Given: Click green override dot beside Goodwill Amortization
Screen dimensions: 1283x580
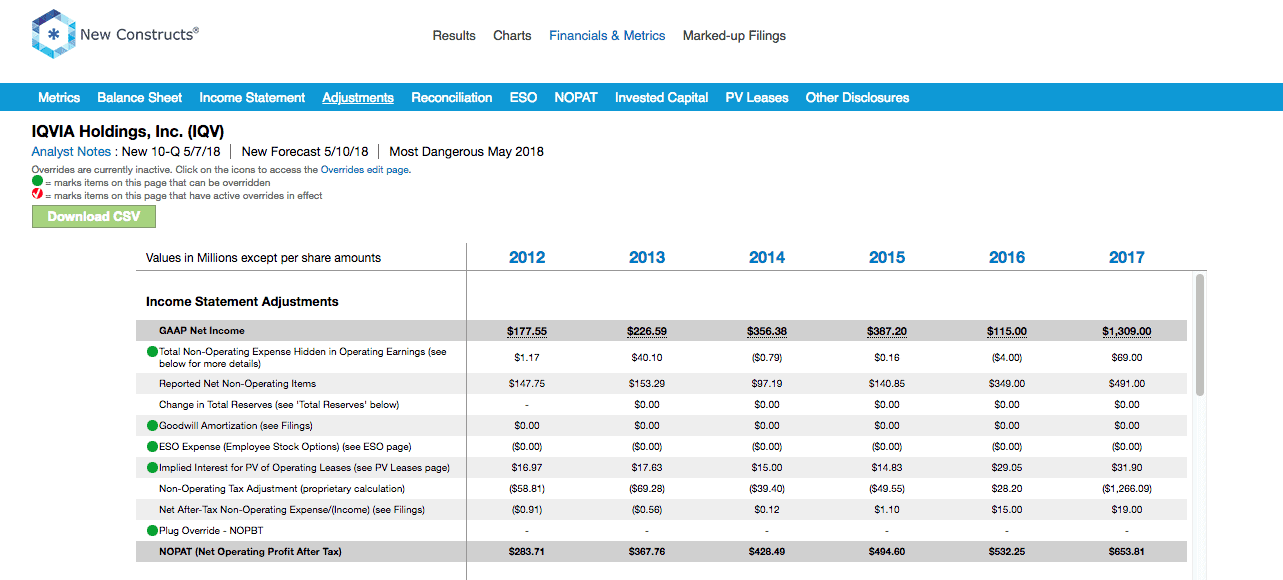Looking at the screenshot, I should point(152,425).
